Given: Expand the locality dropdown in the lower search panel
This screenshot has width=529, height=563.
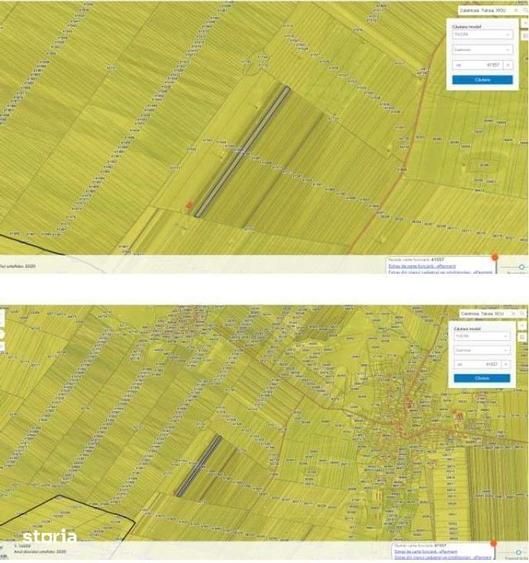Looking at the screenshot, I should point(482,350).
